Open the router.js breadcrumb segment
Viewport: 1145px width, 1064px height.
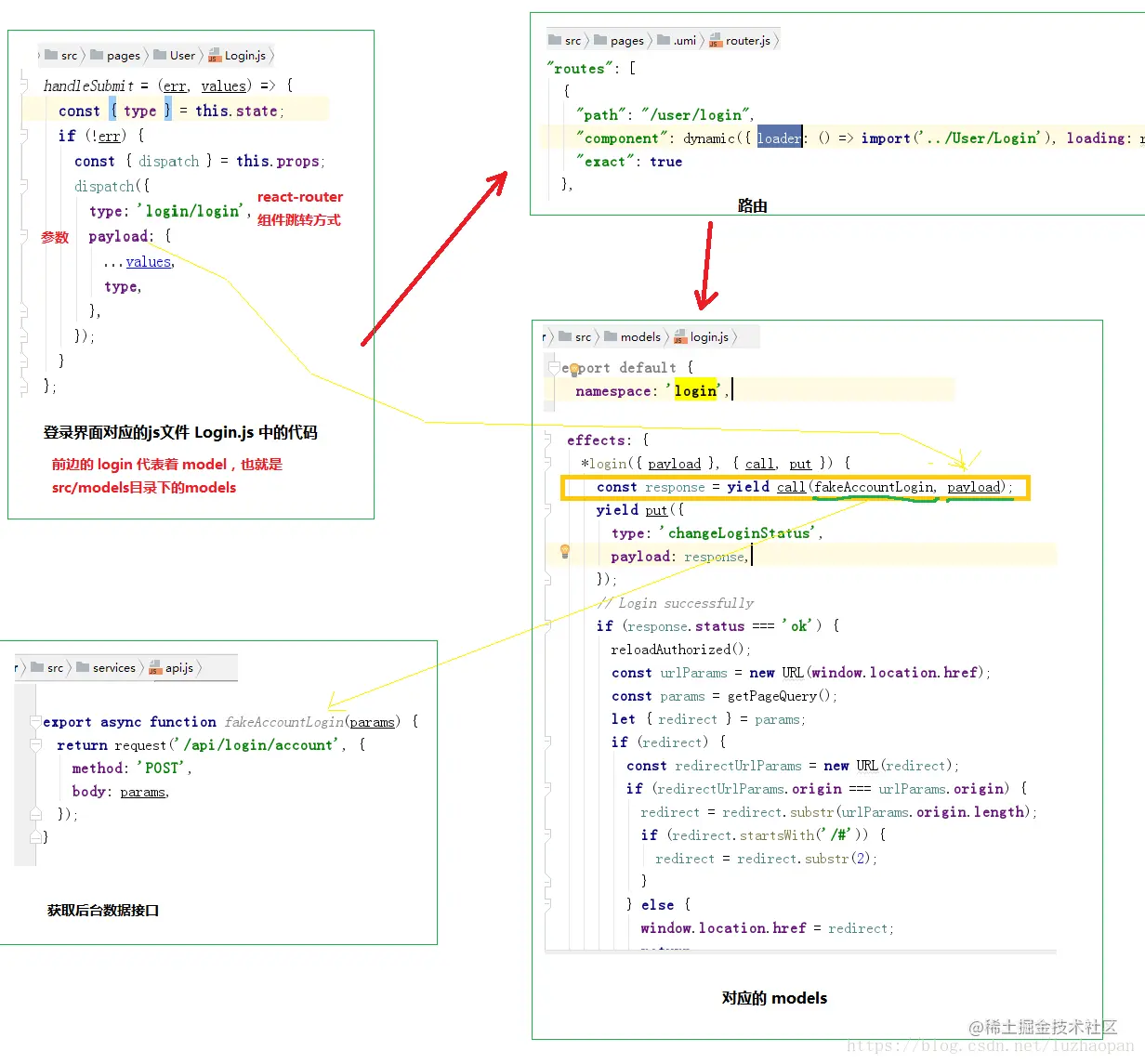tap(748, 40)
